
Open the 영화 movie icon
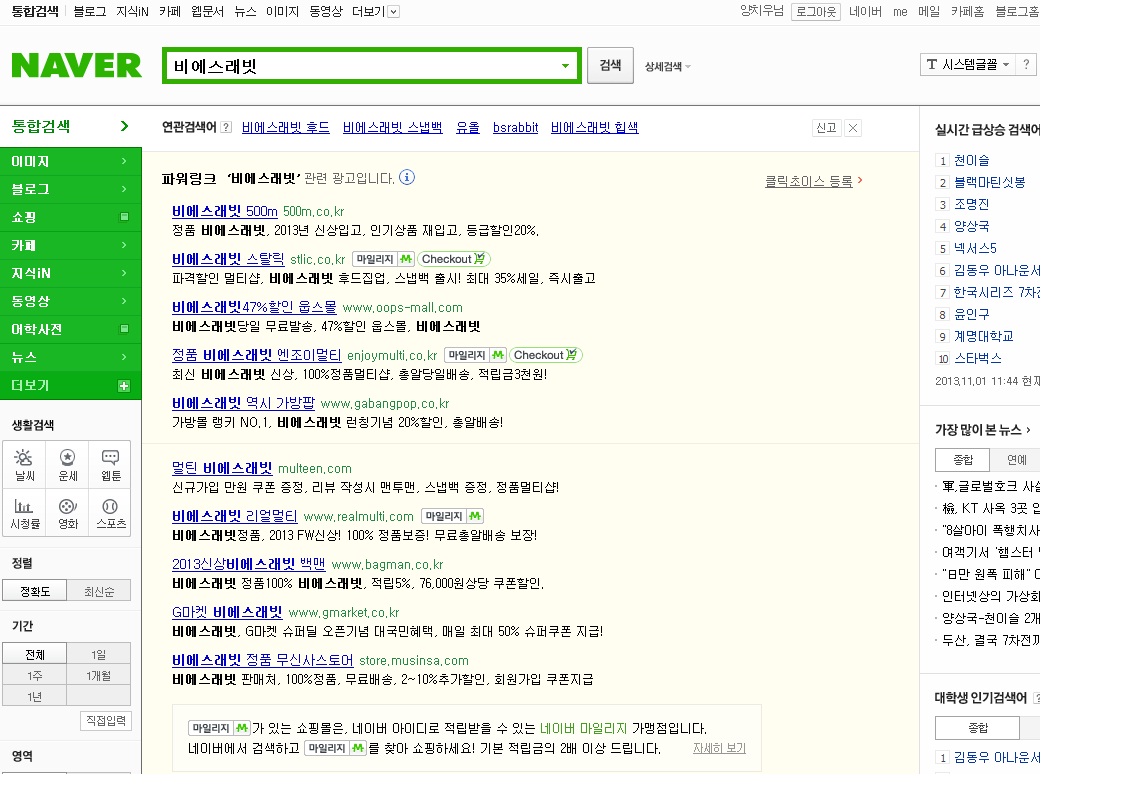[x=67, y=513]
